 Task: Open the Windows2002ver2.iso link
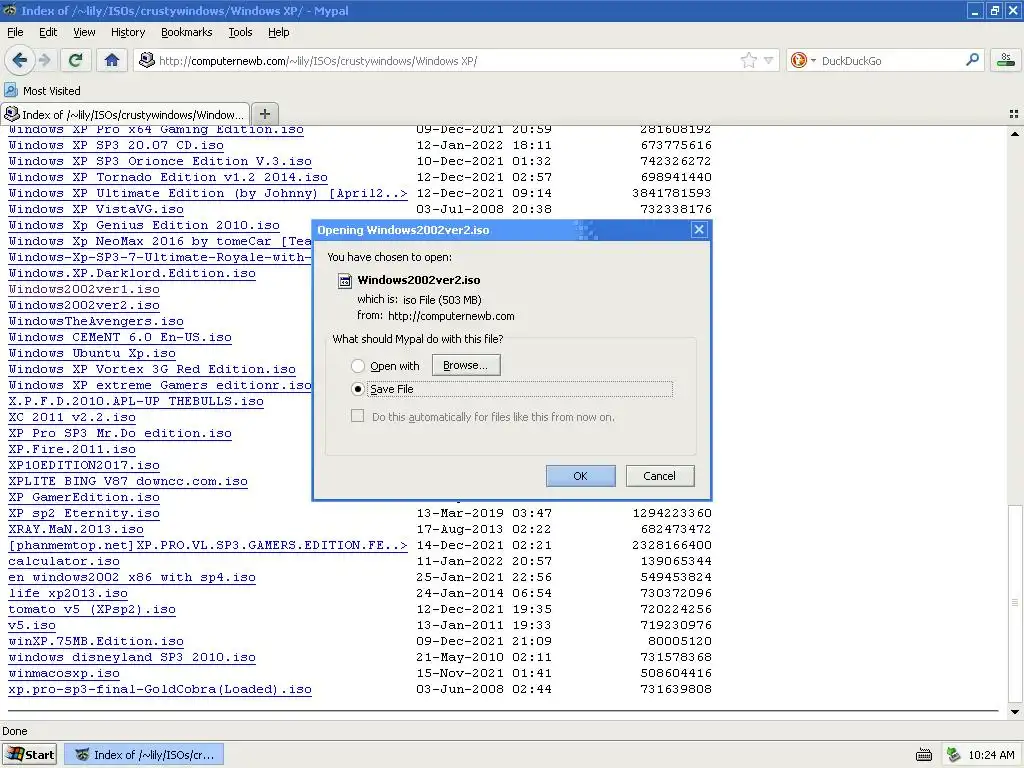pyautogui.click(x=84, y=305)
